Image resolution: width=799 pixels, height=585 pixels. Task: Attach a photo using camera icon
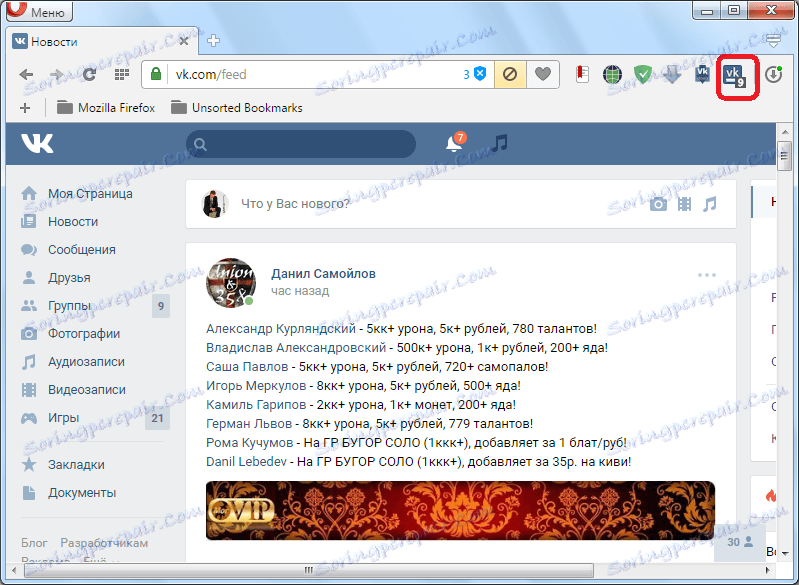point(658,204)
